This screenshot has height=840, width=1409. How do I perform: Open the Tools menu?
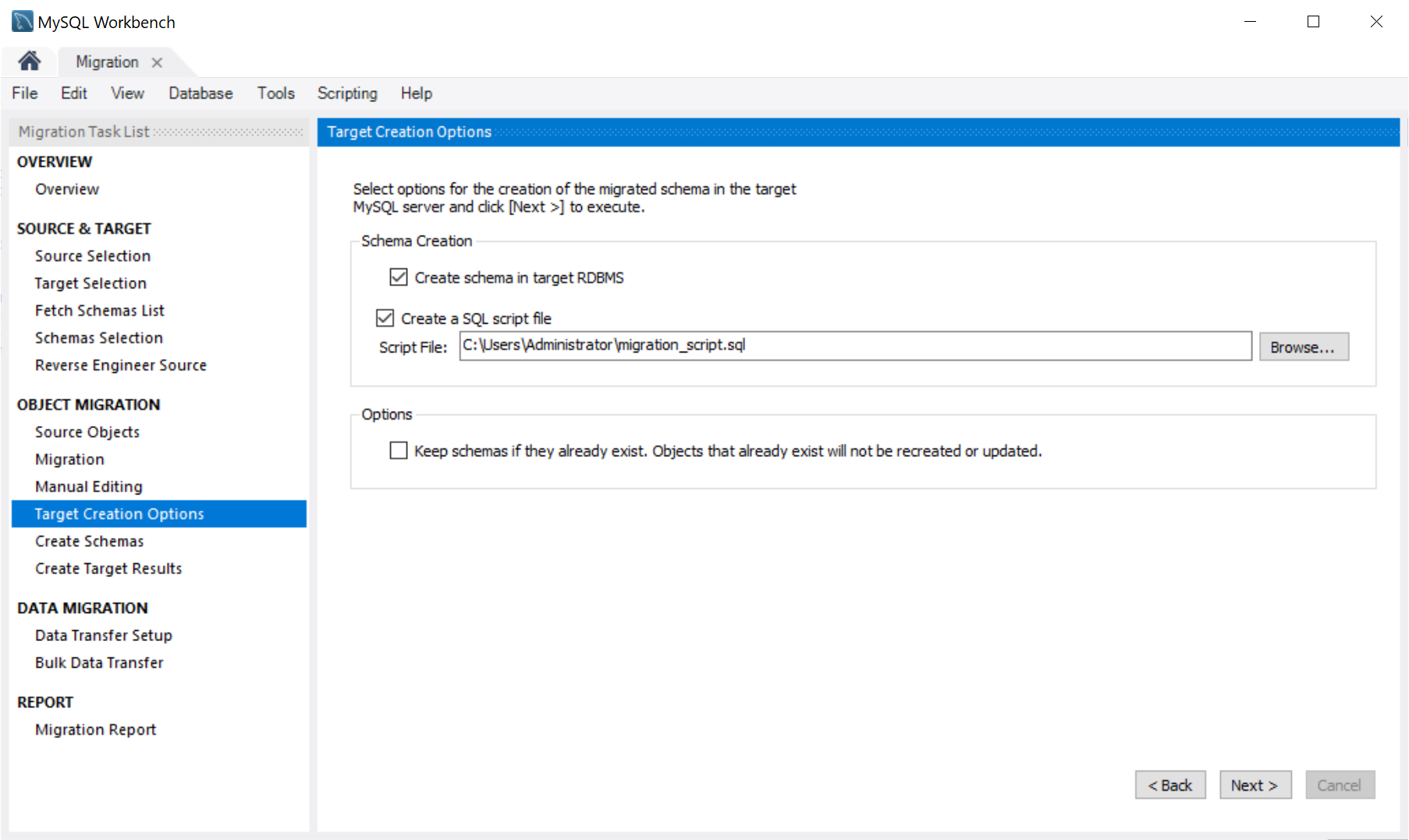tap(276, 94)
